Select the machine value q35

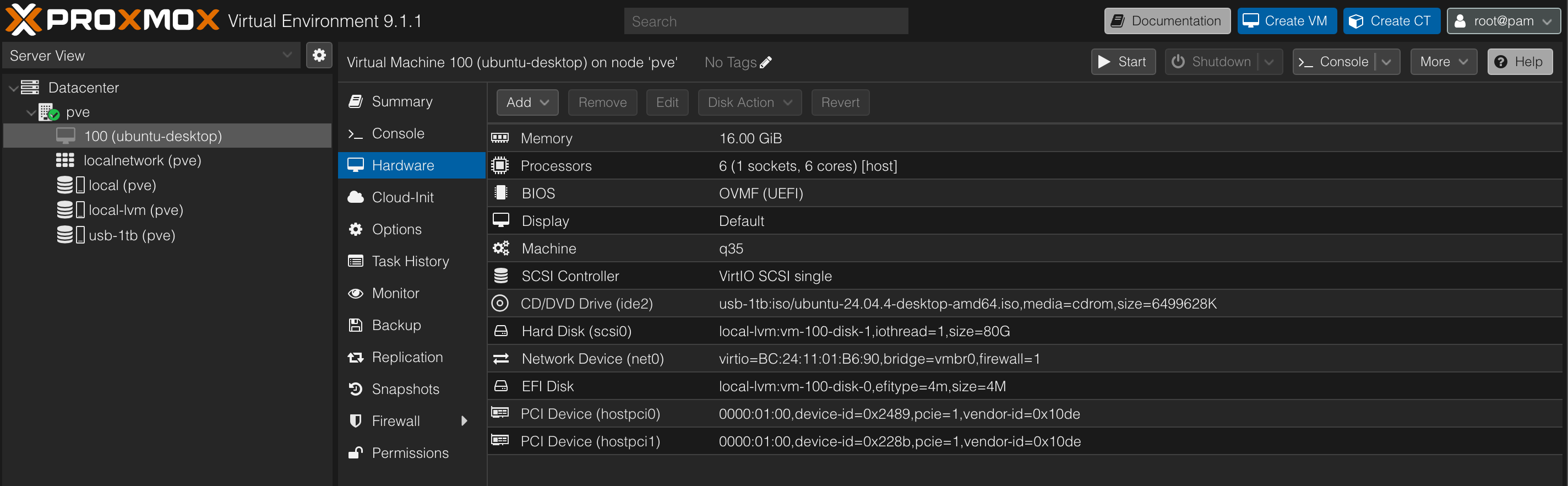point(731,249)
